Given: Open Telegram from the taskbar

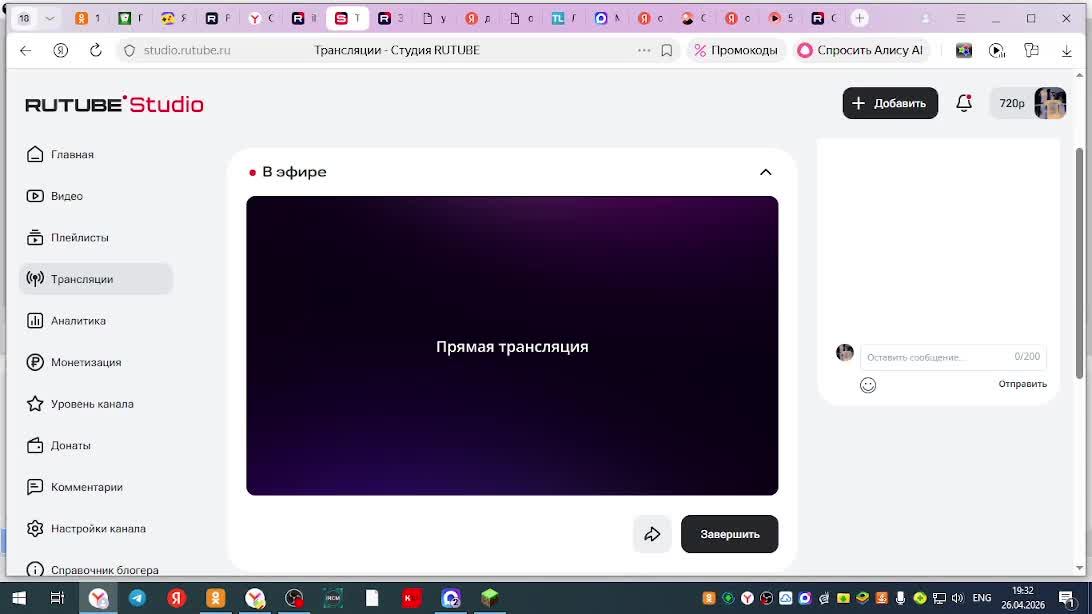Looking at the screenshot, I should (137, 598).
